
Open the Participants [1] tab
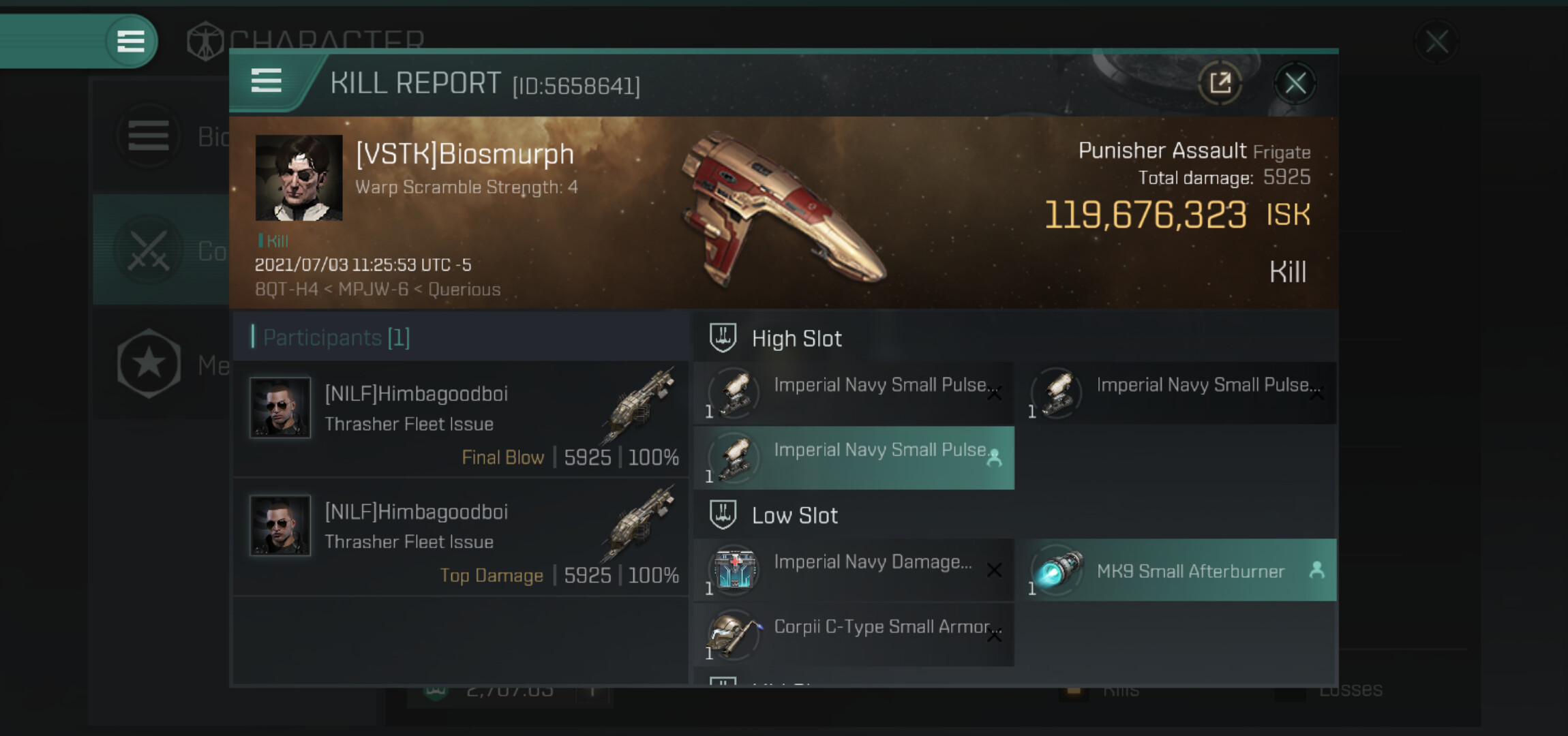[335, 337]
